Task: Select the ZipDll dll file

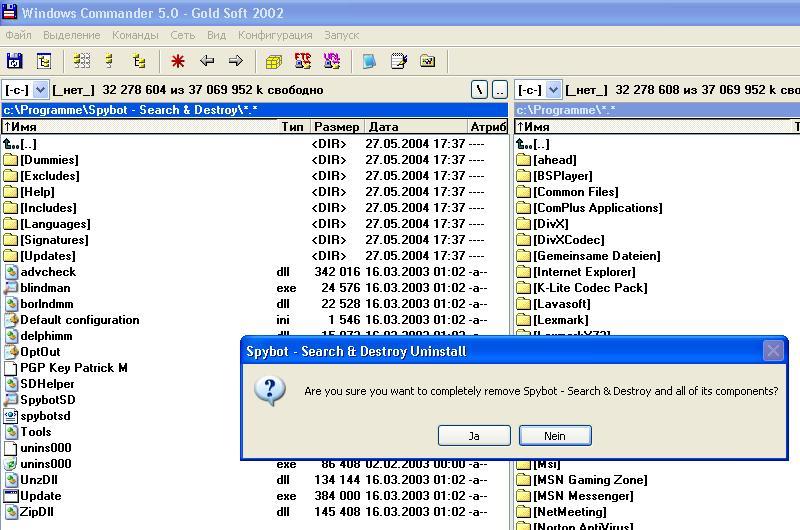Action: [x=255, y=512]
